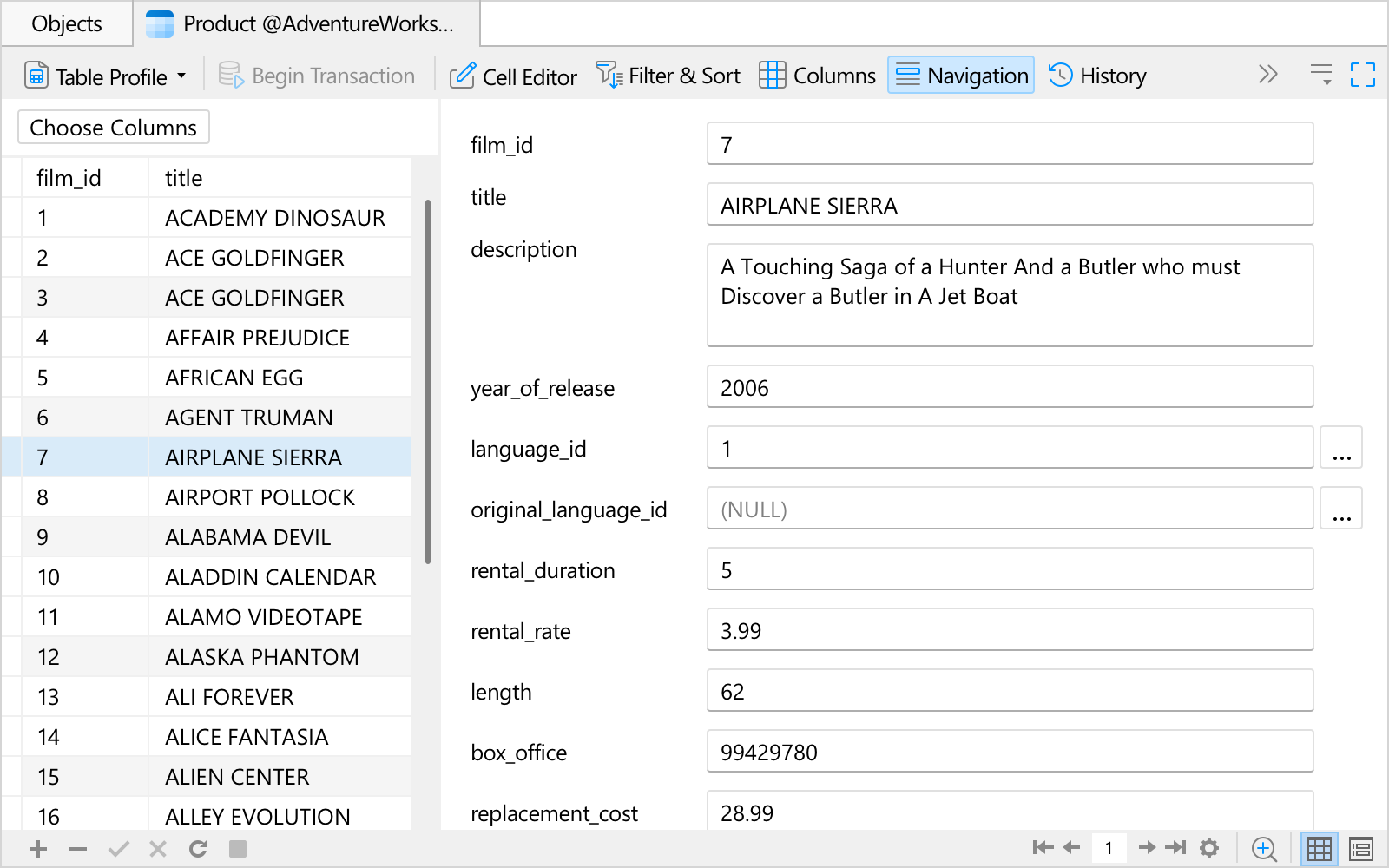Image resolution: width=1389 pixels, height=868 pixels.
Task: Click the rental_rate field
Action: tap(1010, 630)
